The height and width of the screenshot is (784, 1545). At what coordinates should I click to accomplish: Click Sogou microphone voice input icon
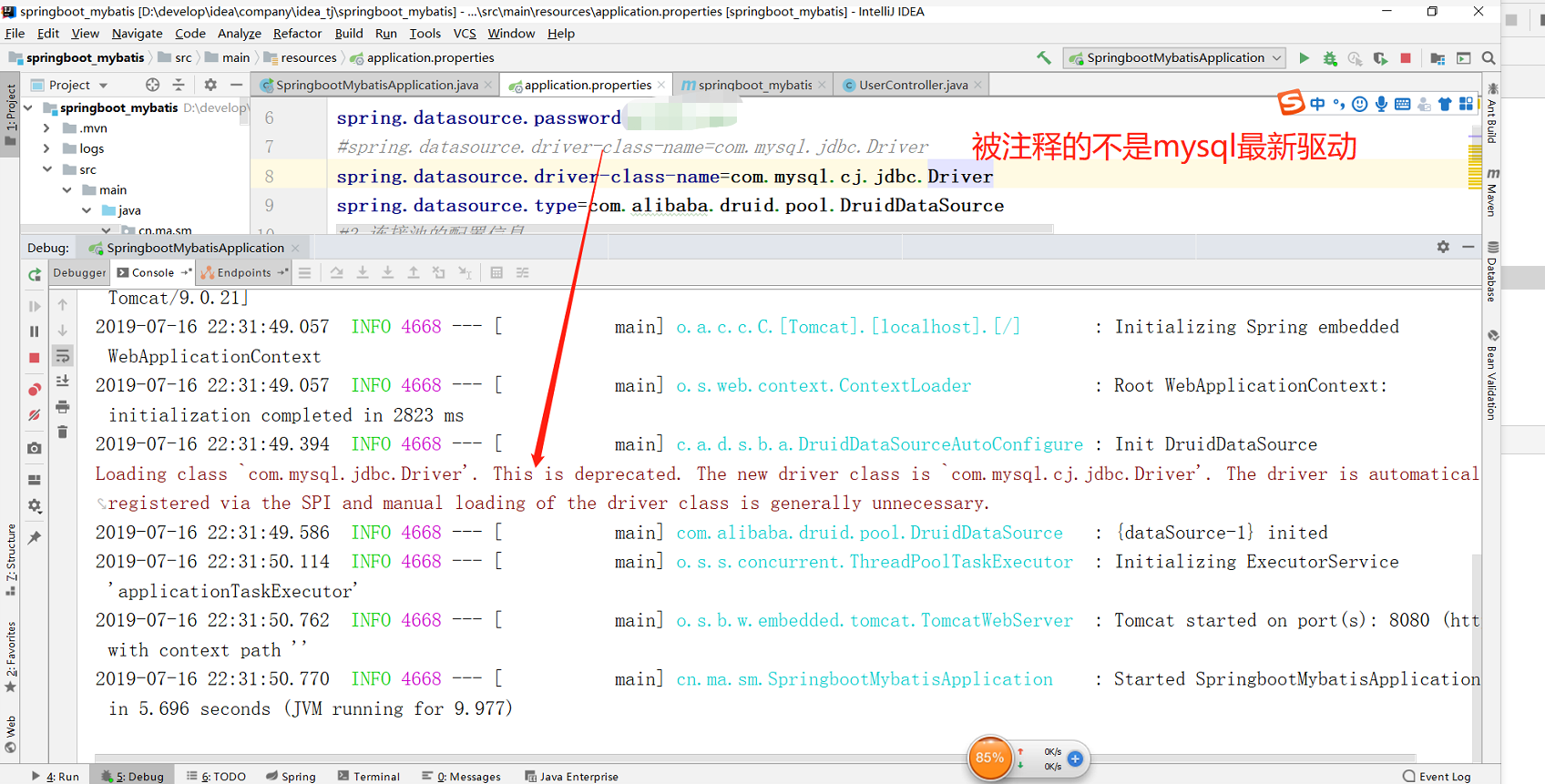1381,104
